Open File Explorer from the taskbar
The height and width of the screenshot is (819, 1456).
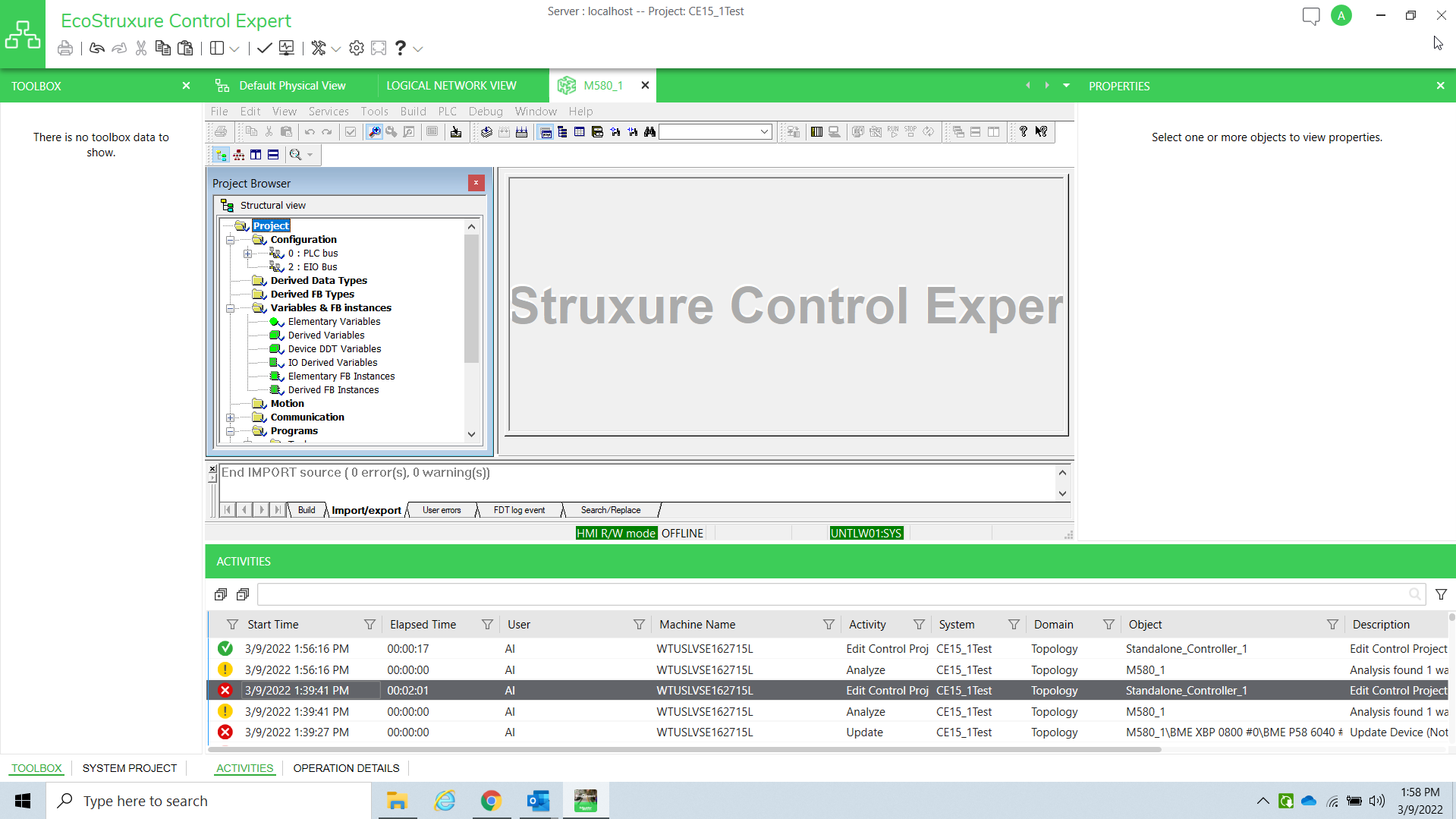(x=397, y=801)
